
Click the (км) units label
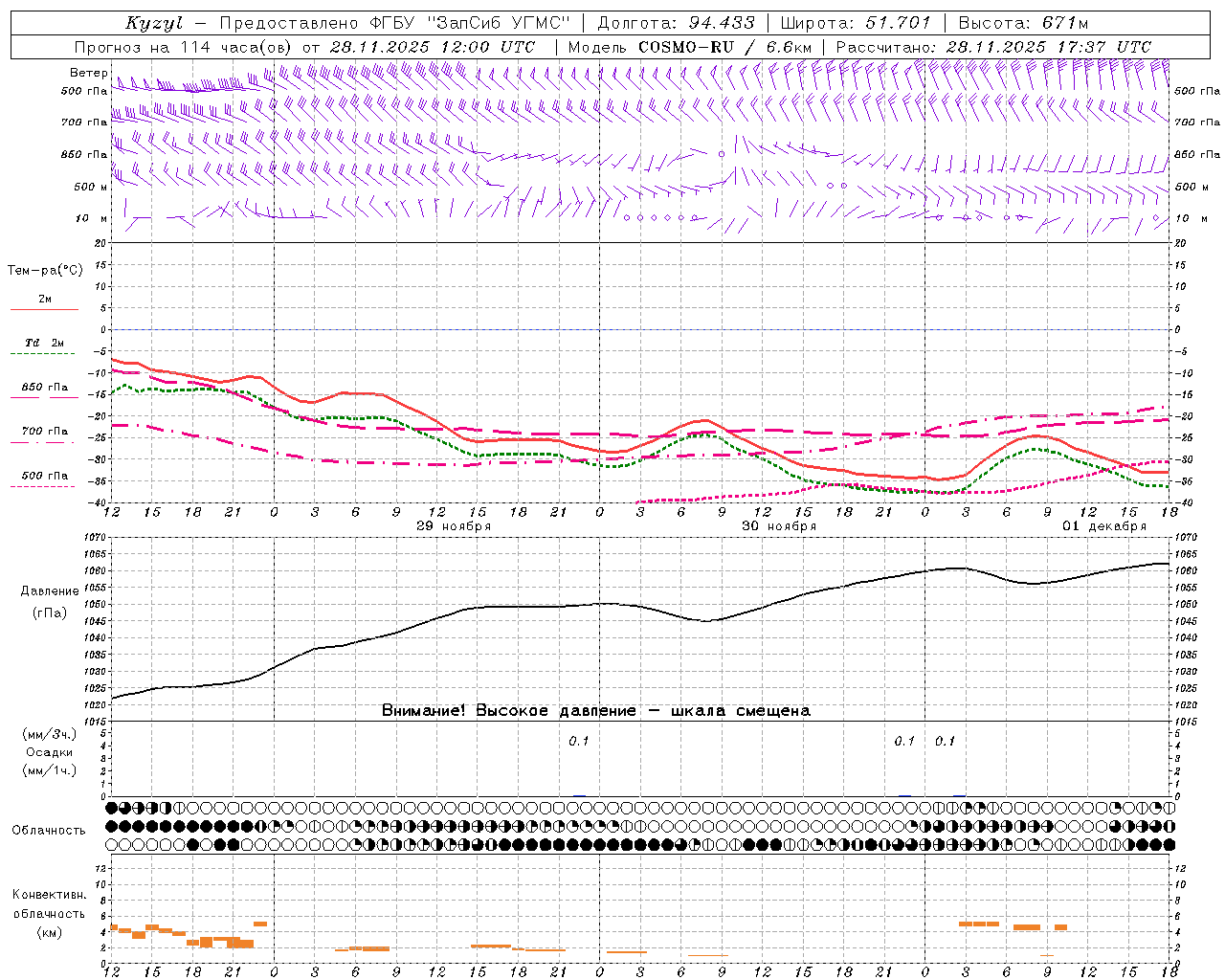click(50, 932)
